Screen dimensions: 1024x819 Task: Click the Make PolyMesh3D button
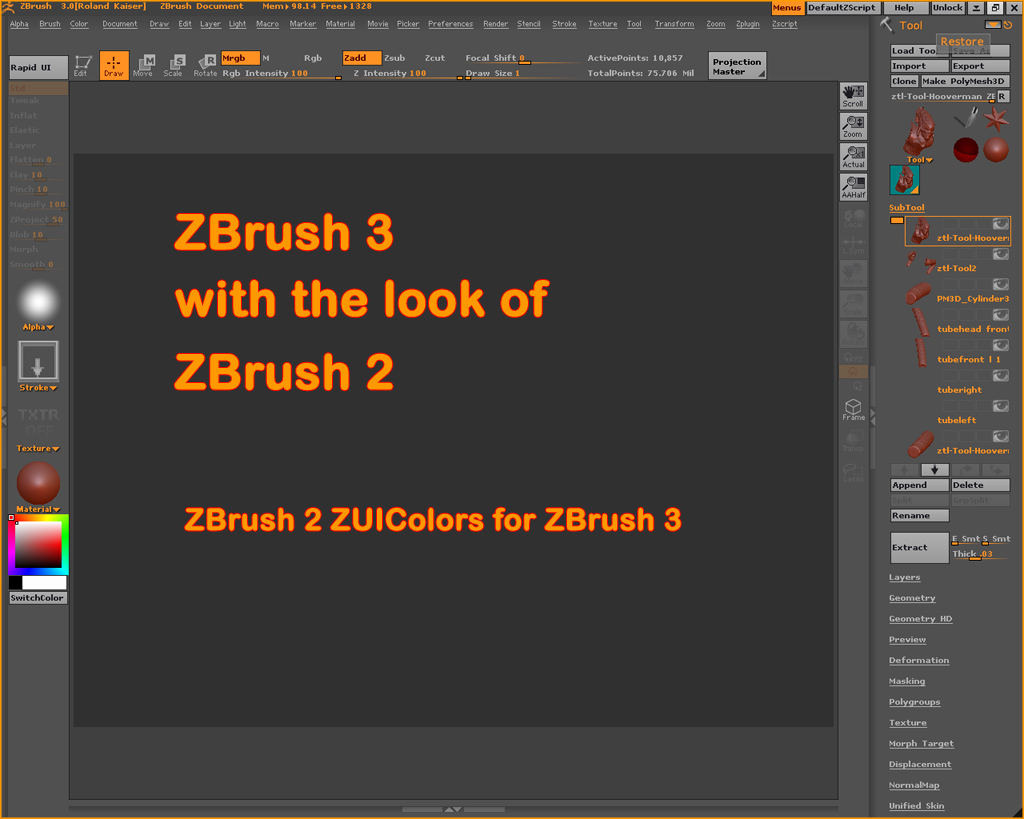tap(965, 81)
